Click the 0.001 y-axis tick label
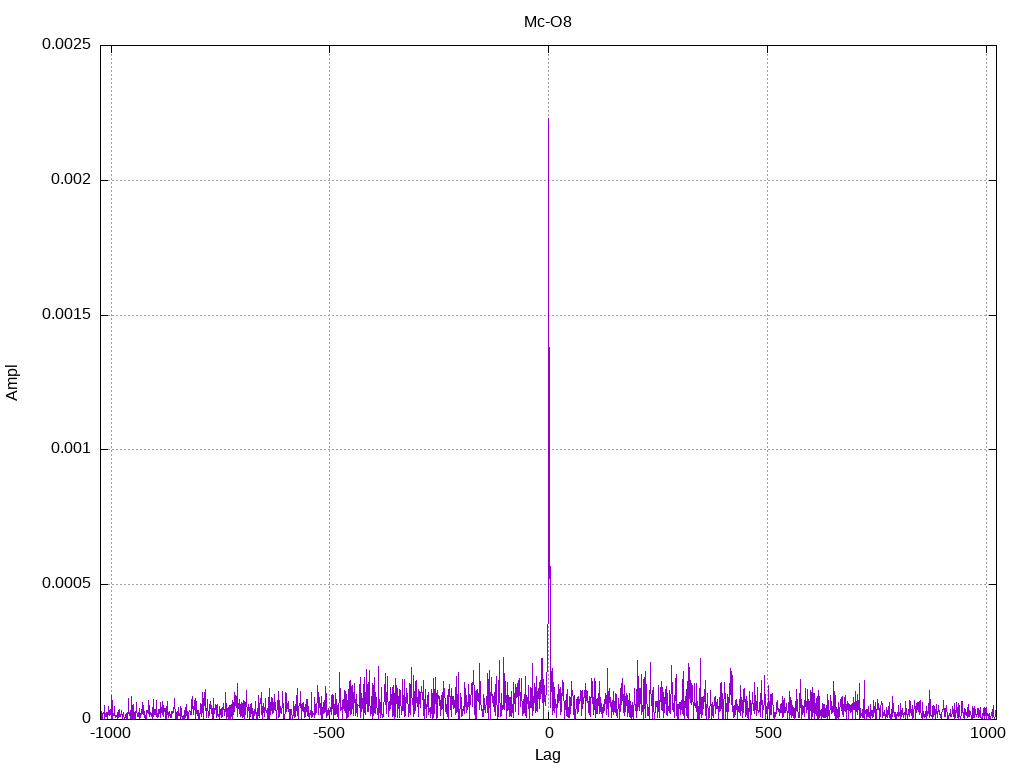This screenshot has width=1024, height=768. click(70, 449)
